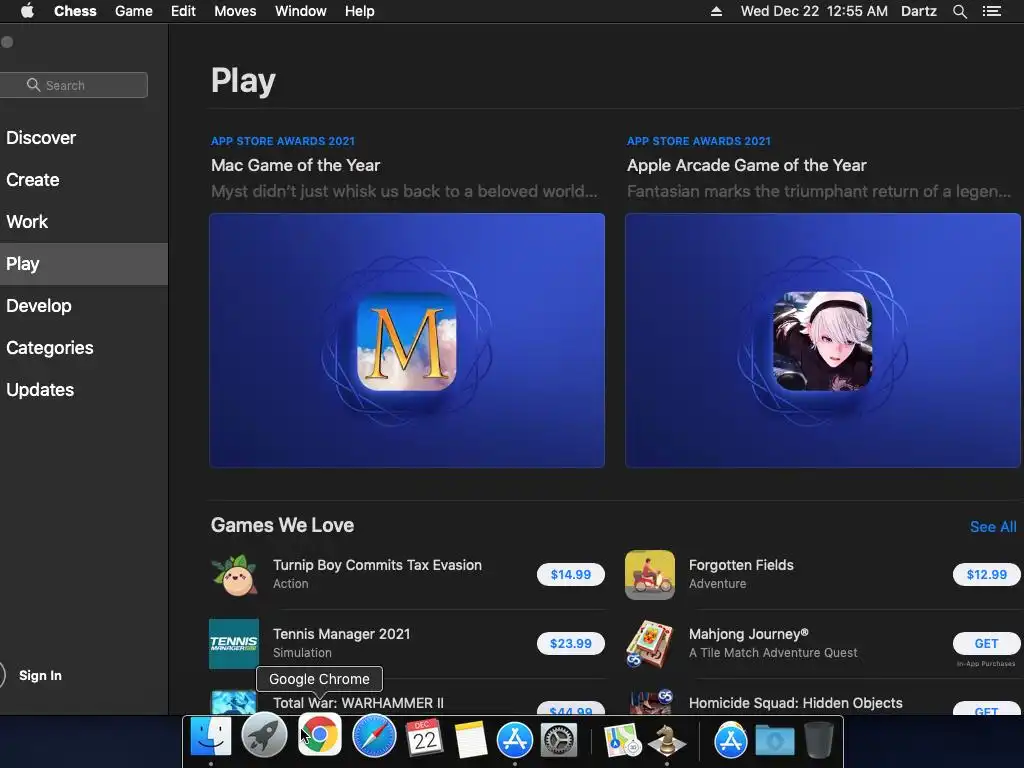Open Turnip Boy Commits Tax Evasion icon
The width and height of the screenshot is (1024, 768).
coord(234,575)
